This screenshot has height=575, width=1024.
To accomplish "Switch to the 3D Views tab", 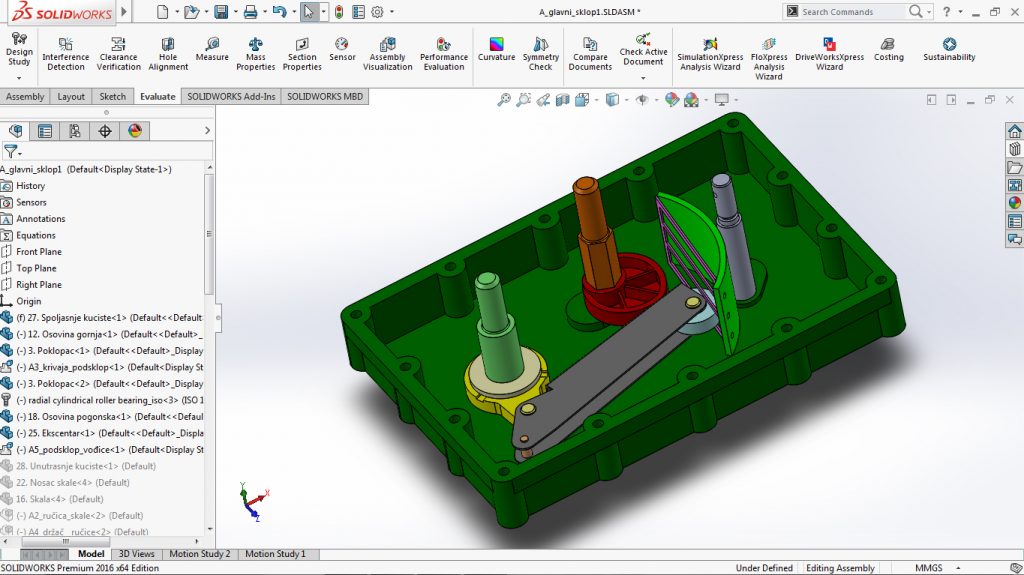I will (x=136, y=553).
